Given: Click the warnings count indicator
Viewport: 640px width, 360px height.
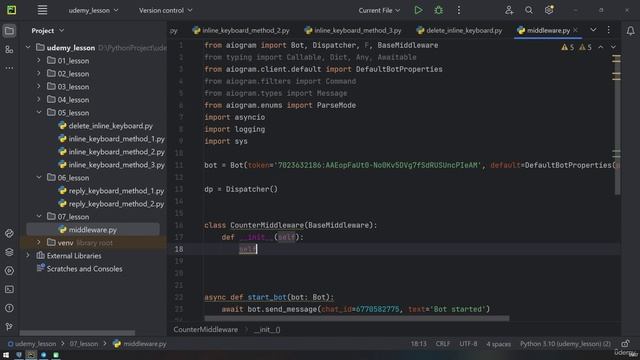Looking at the screenshot, I should point(576,47).
